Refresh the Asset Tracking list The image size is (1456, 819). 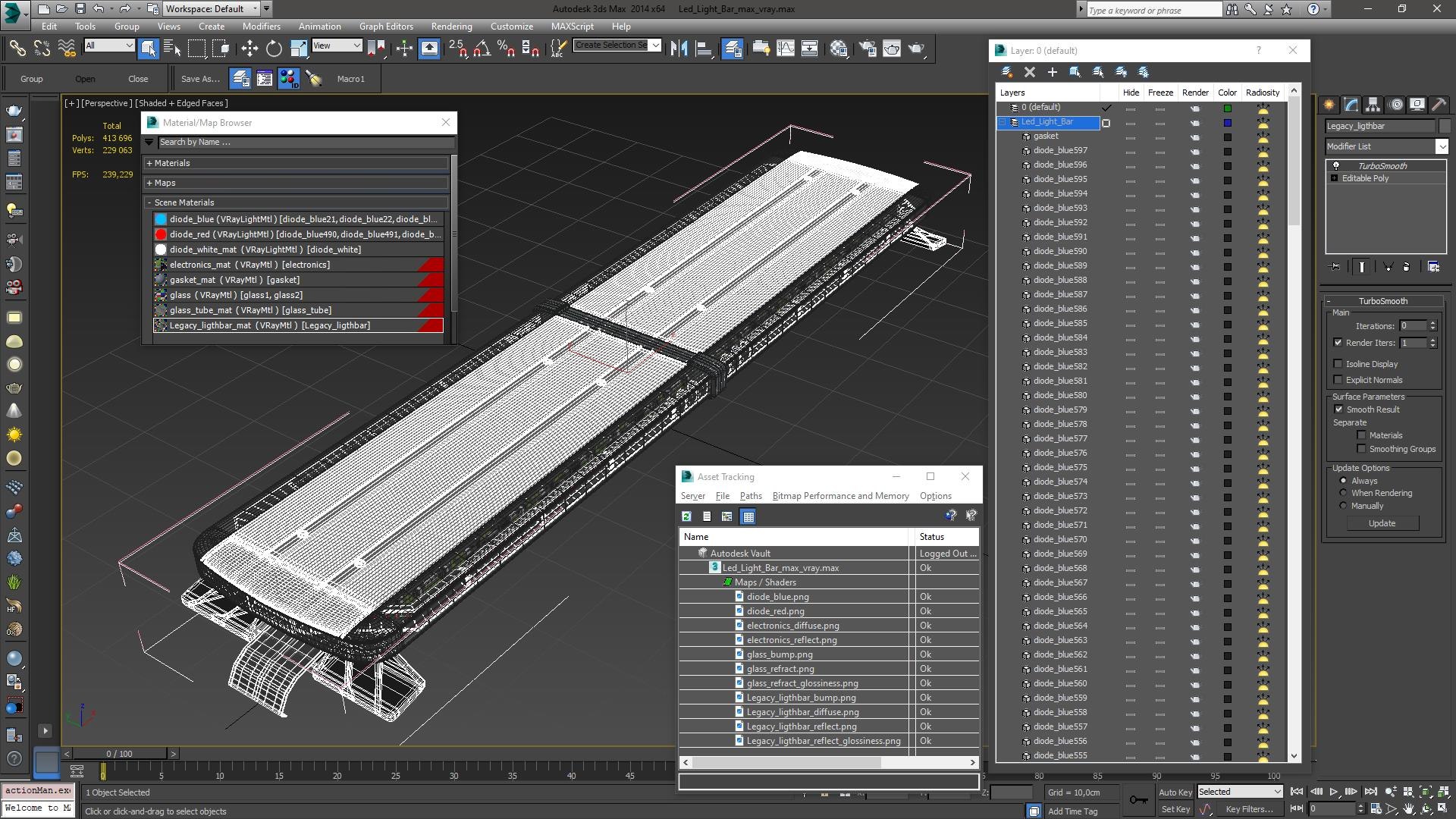686,516
